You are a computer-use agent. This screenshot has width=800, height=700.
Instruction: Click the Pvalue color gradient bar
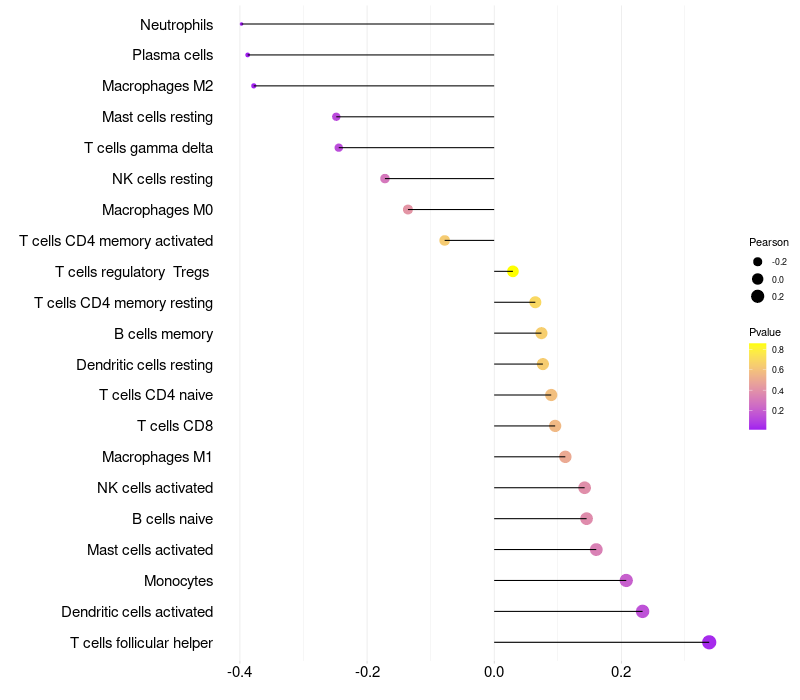coord(758,387)
